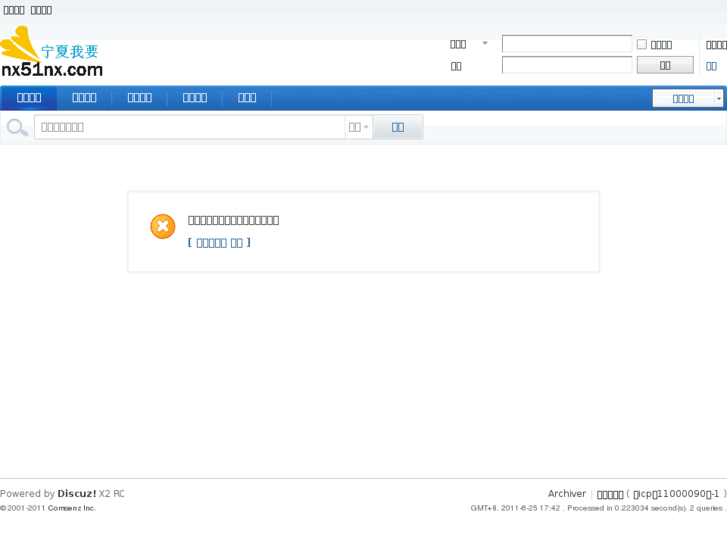Select the first highlighted tab in the blue navigation bar
The image size is (727, 545).
coord(29,97)
